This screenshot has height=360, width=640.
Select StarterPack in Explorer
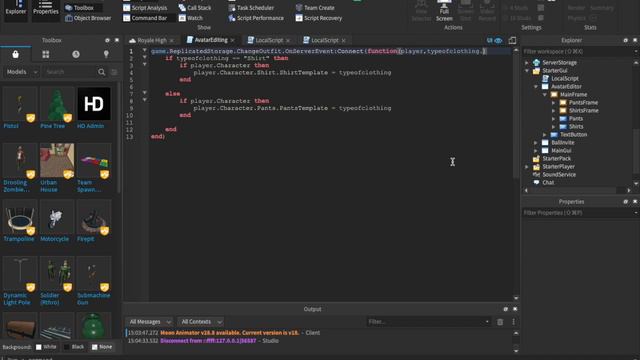coord(552,159)
